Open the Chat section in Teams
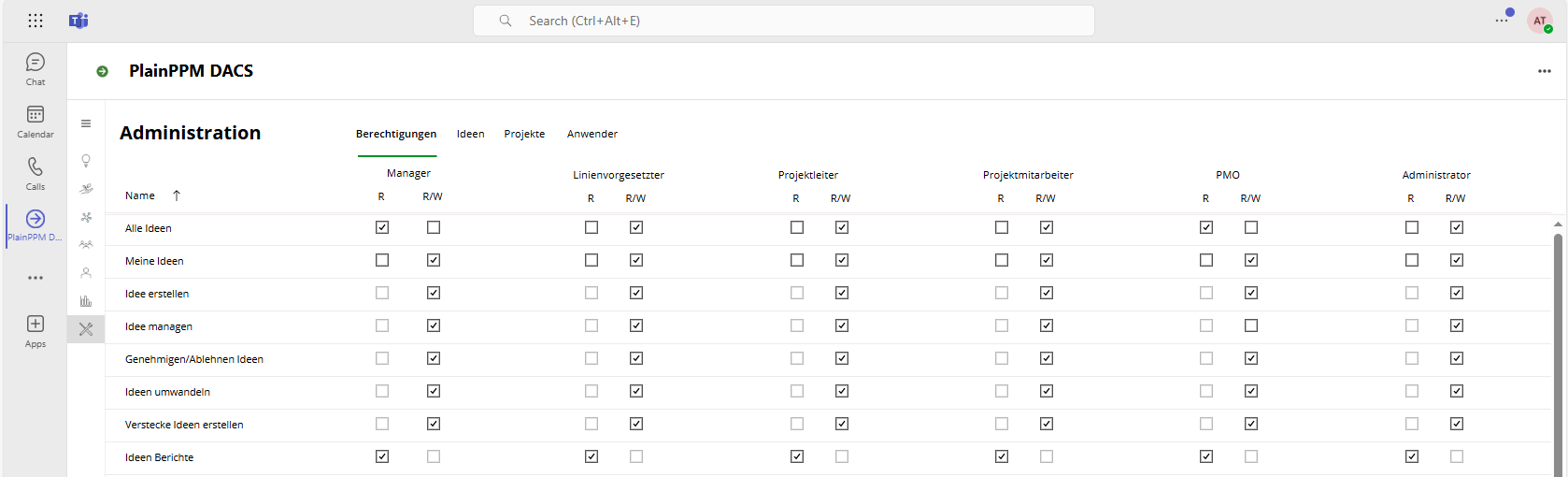The height and width of the screenshot is (477, 1568). 36,68
